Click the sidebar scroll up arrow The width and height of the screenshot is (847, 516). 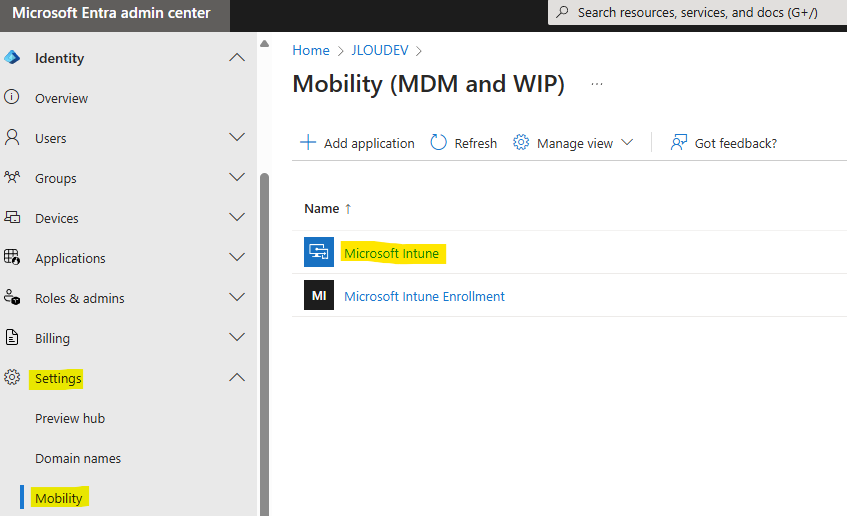click(x=264, y=44)
